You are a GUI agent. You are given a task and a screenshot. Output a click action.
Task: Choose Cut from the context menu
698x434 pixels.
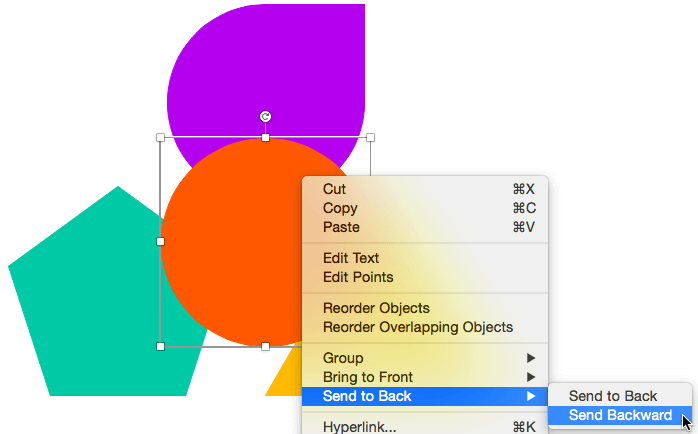pyautogui.click(x=335, y=189)
